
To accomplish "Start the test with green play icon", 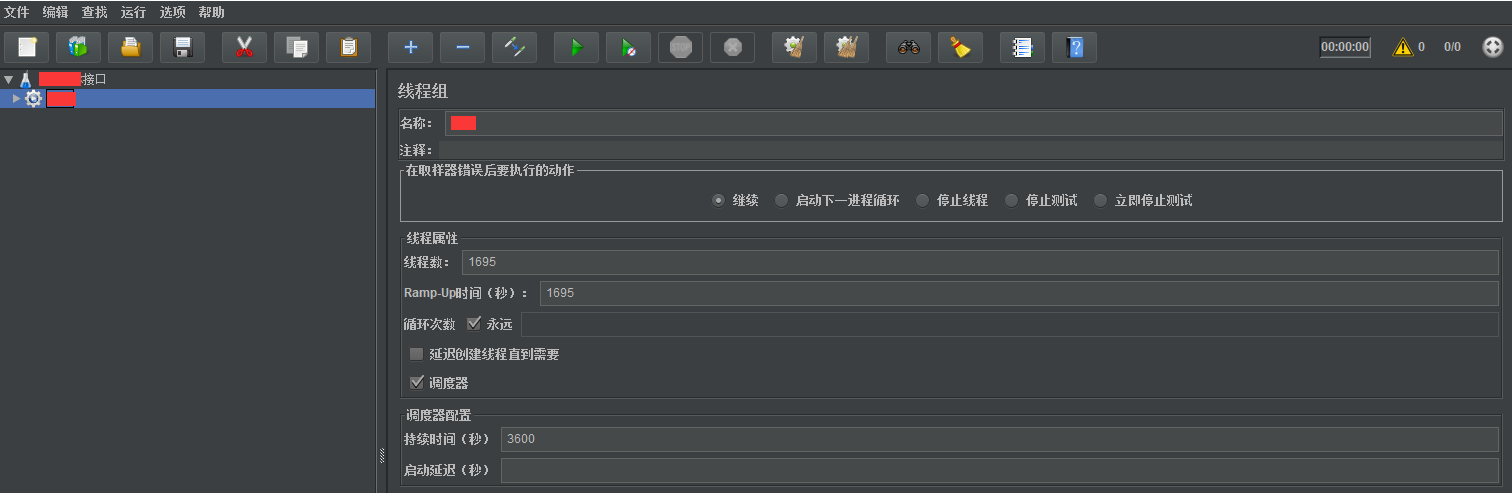I will coord(576,47).
